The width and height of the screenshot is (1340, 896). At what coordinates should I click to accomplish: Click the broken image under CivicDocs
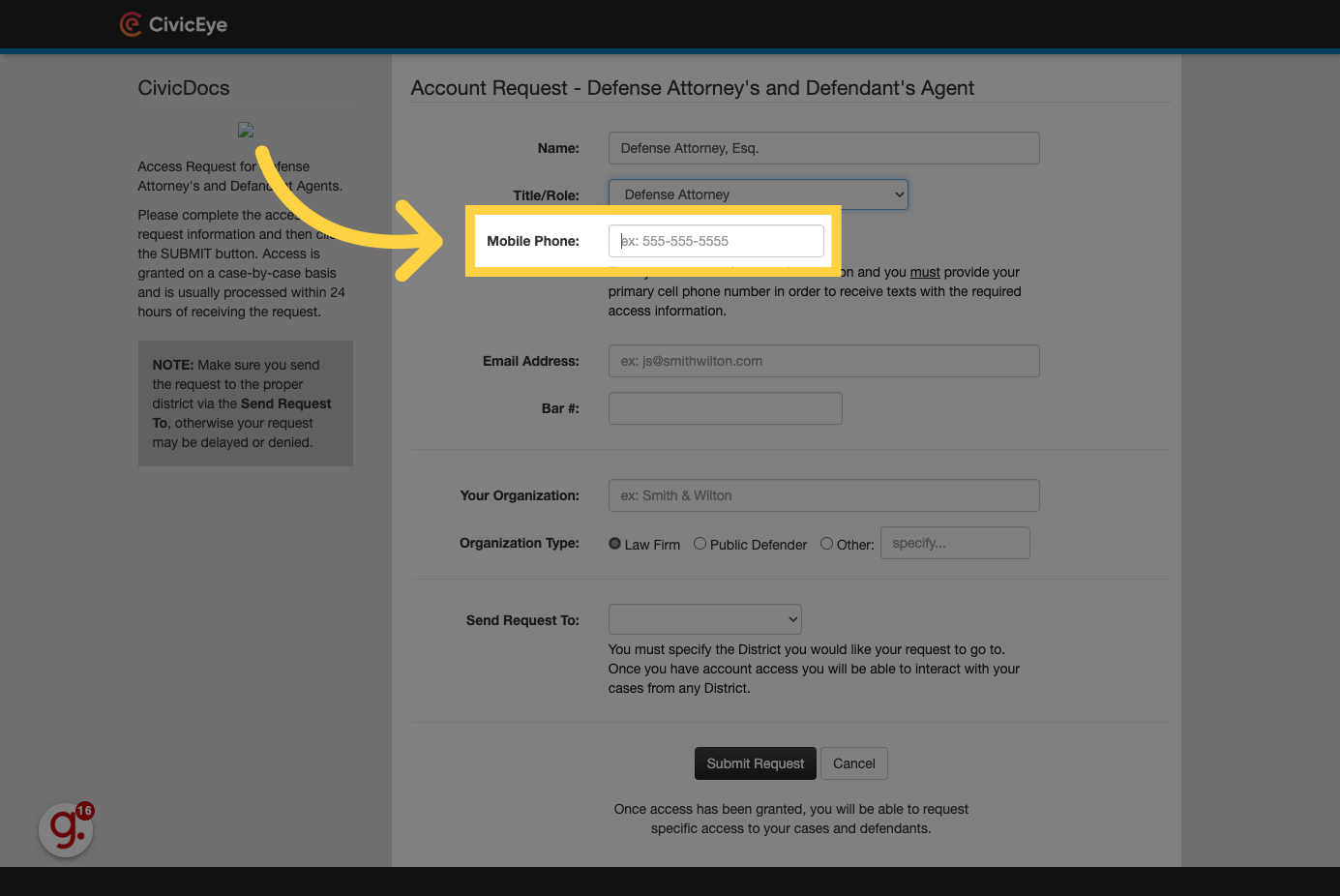click(x=246, y=130)
